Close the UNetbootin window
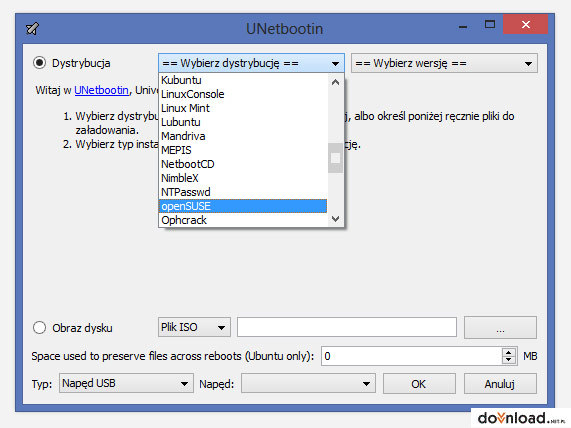Screen dimensions: 571x428 tap(525, 24)
